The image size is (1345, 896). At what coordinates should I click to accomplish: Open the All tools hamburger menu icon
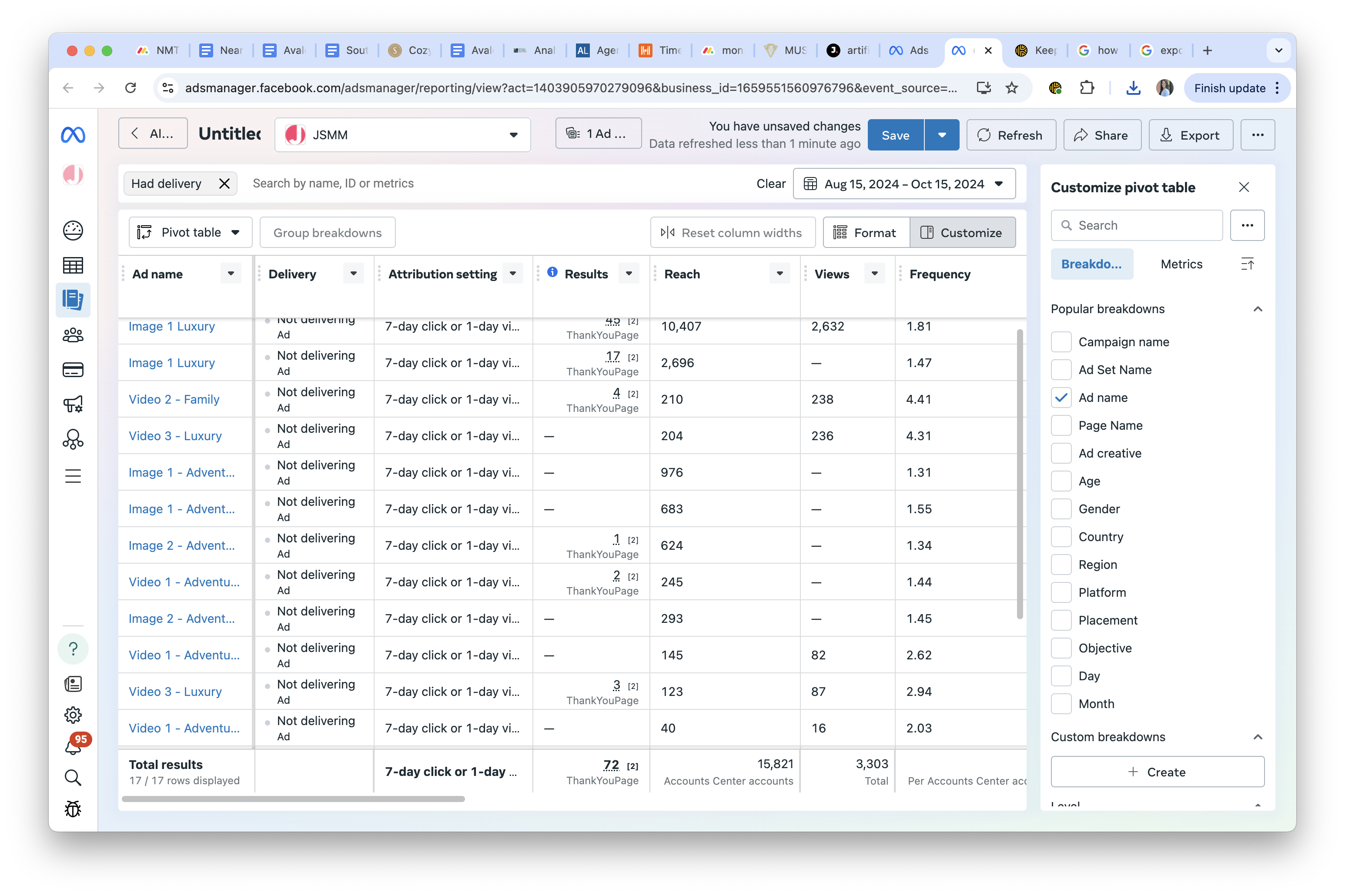pos(73,476)
